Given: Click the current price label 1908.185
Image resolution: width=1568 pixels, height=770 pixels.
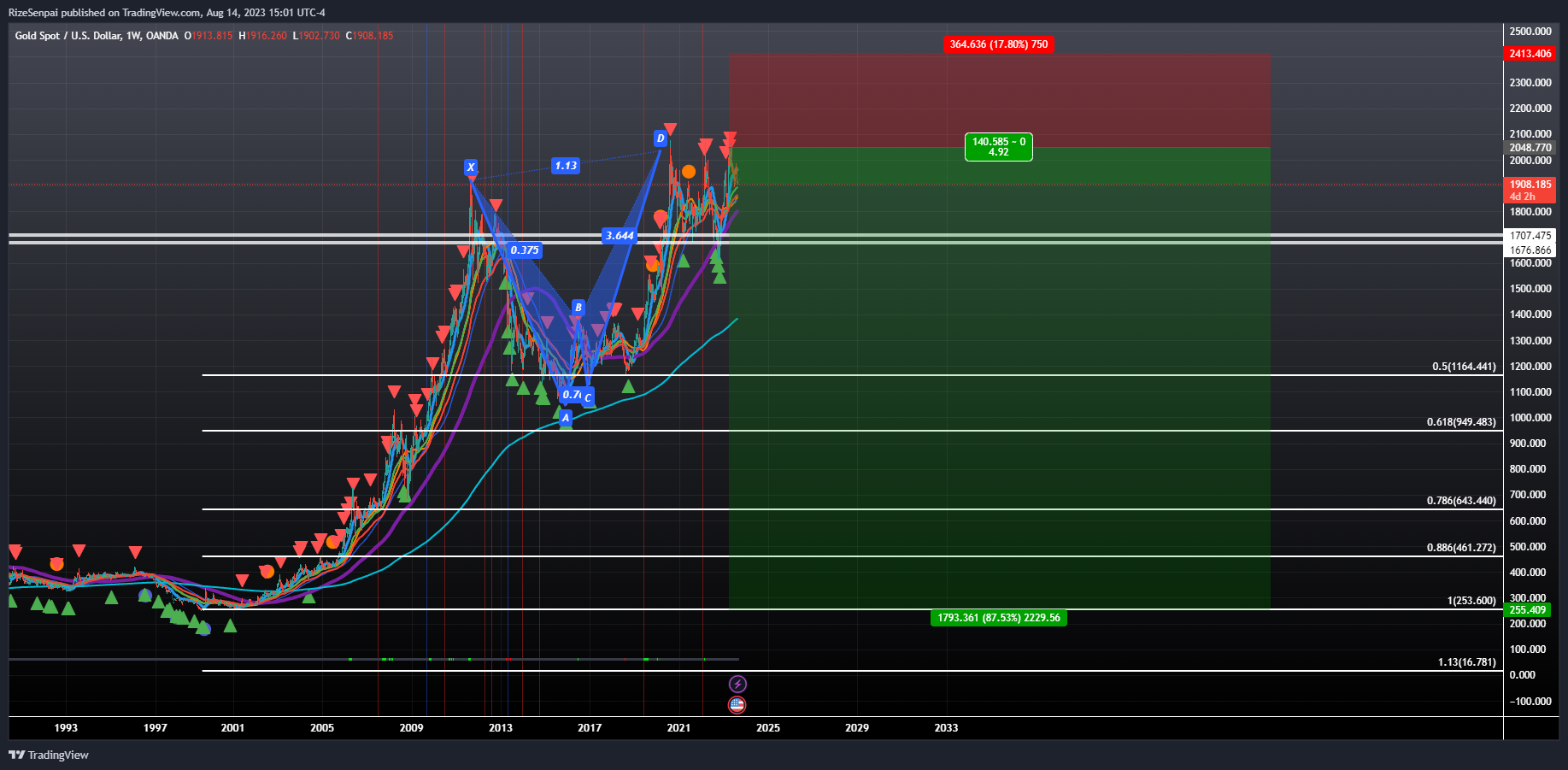Looking at the screenshot, I should [x=1530, y=185].
